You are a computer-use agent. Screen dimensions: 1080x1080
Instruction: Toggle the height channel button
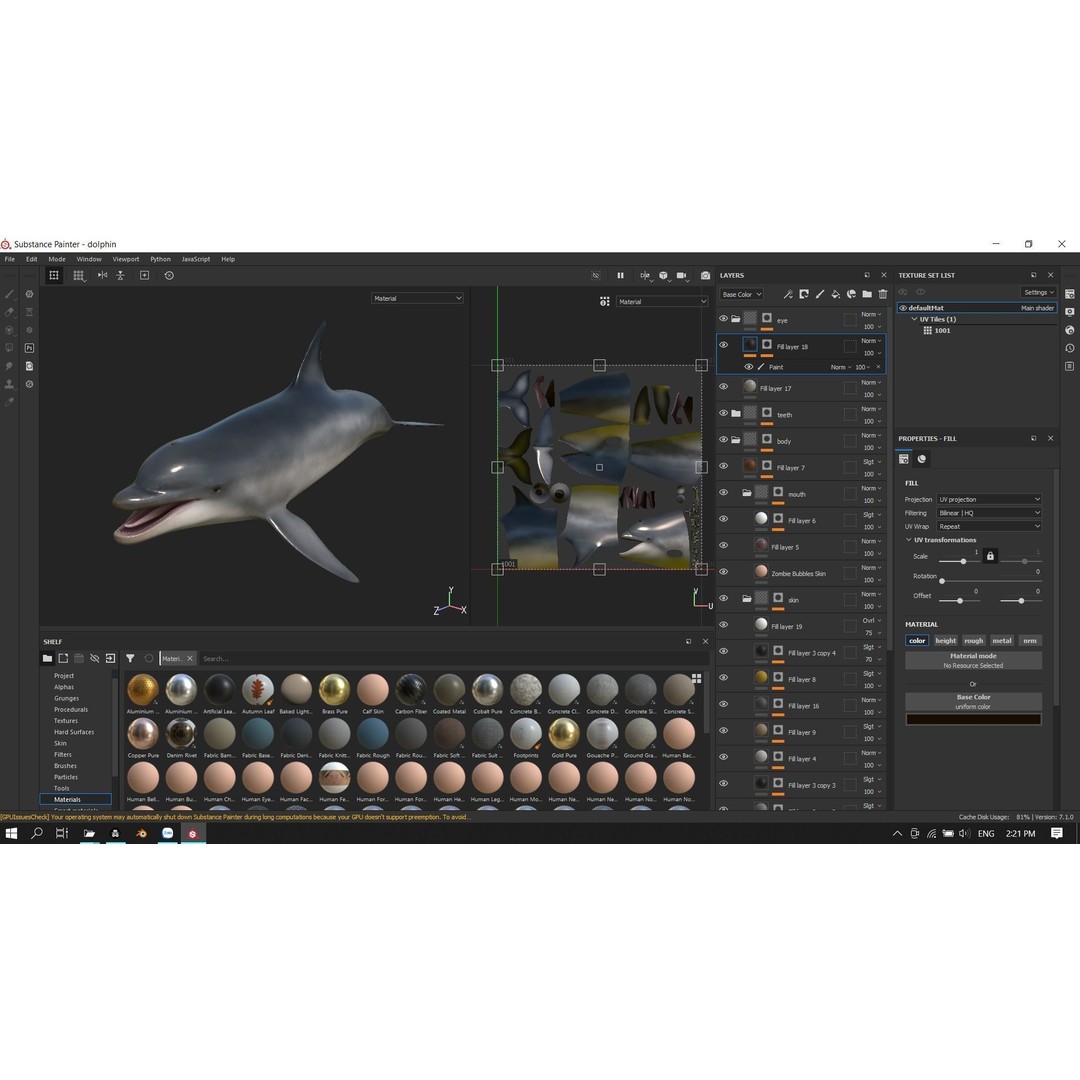[946, 641]
